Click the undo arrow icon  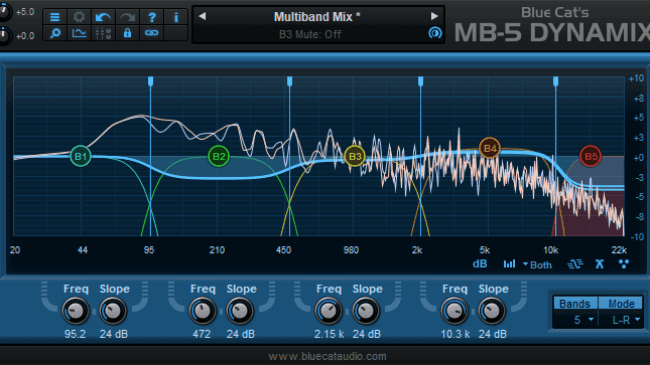(103, 17)
